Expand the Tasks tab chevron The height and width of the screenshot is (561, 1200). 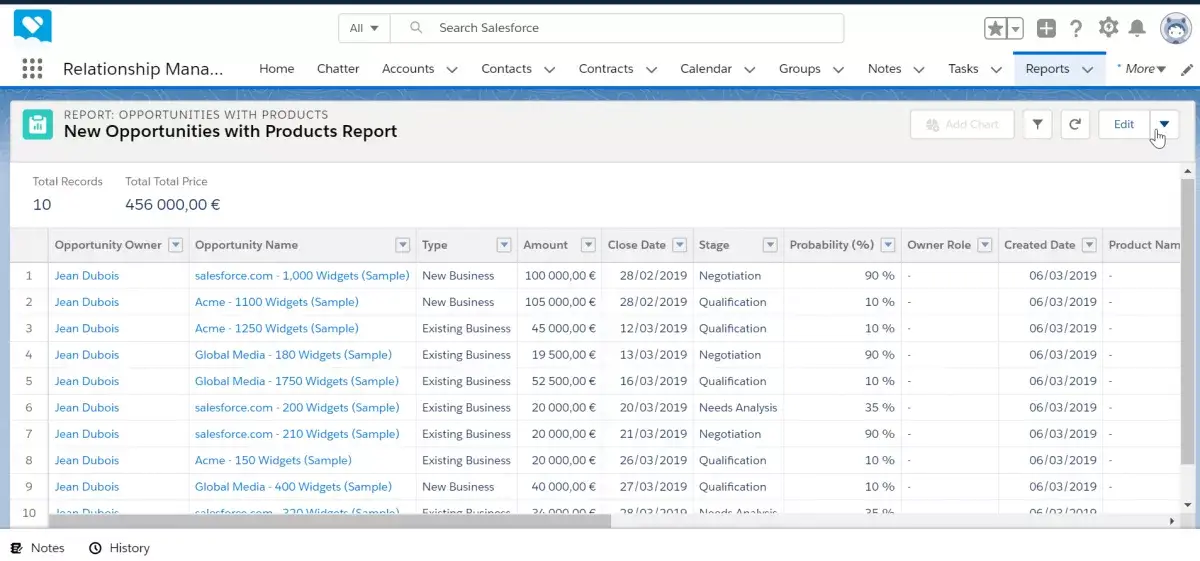coord(996,70)
